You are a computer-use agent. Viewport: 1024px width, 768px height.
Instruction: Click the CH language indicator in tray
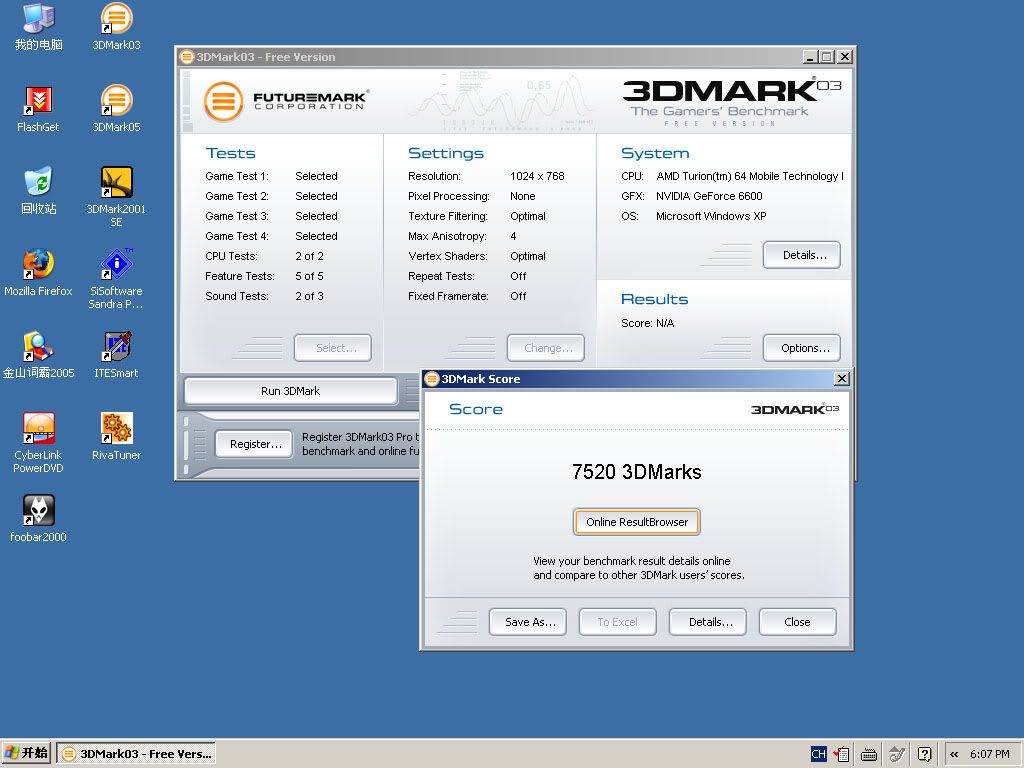(x=818, y=754)
